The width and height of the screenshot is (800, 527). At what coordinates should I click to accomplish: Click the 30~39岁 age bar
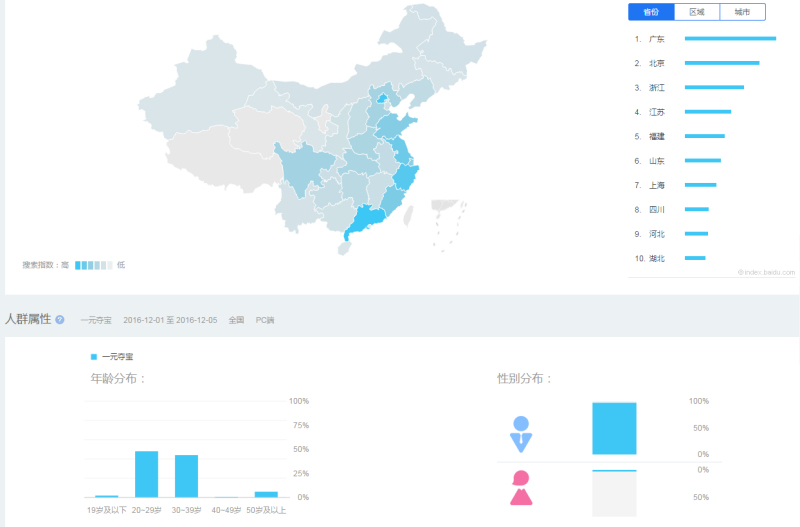[186, 476]
